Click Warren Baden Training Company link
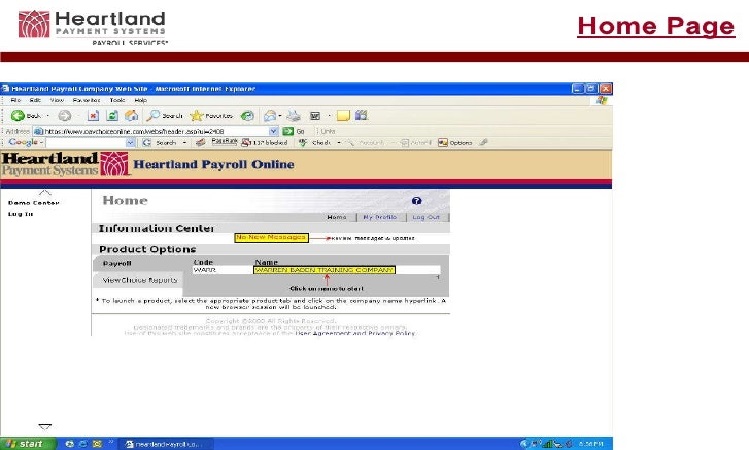Viewport: 749px width, 450px height. [324, 270]
